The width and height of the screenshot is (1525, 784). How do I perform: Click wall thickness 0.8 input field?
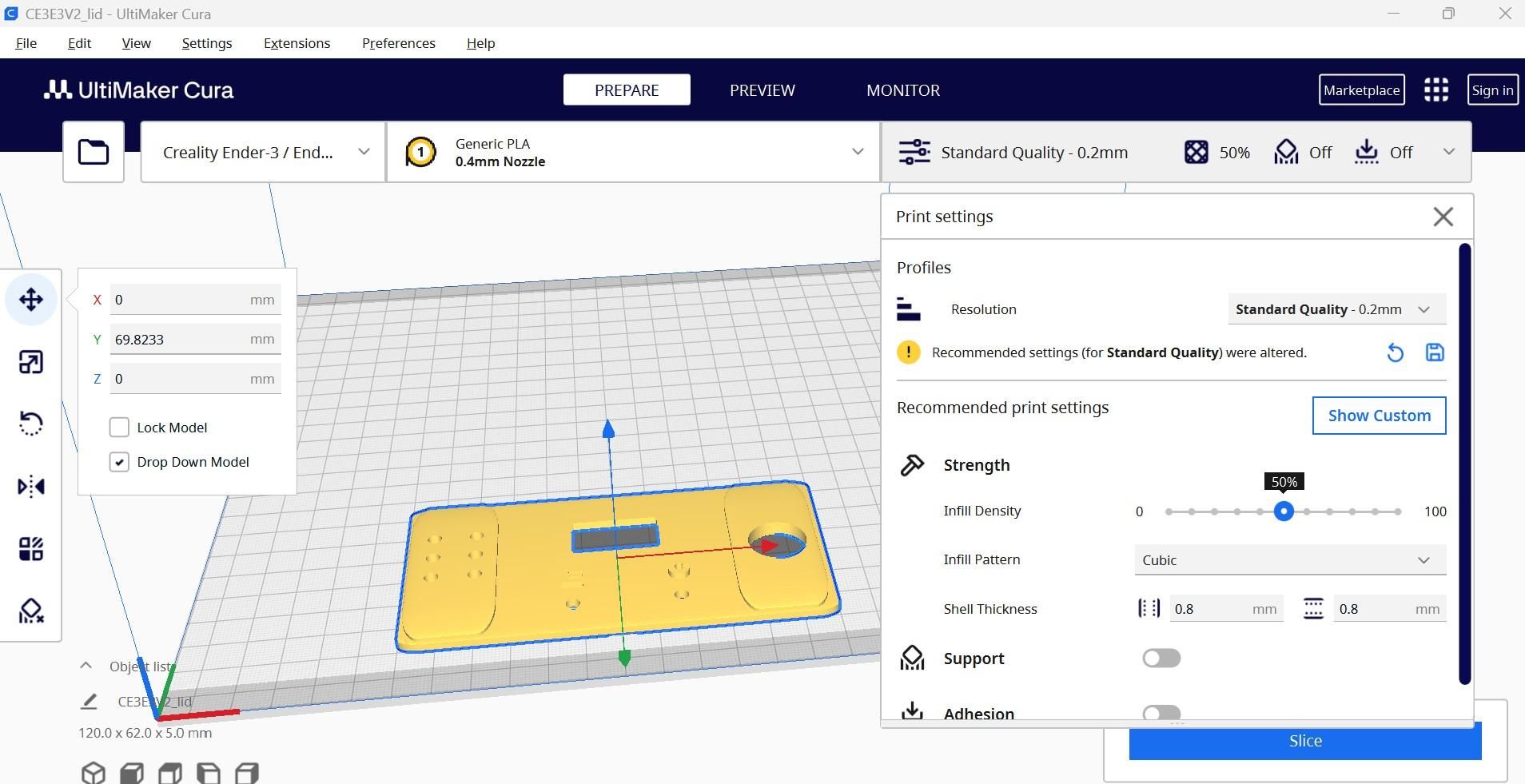[1226, 609]
